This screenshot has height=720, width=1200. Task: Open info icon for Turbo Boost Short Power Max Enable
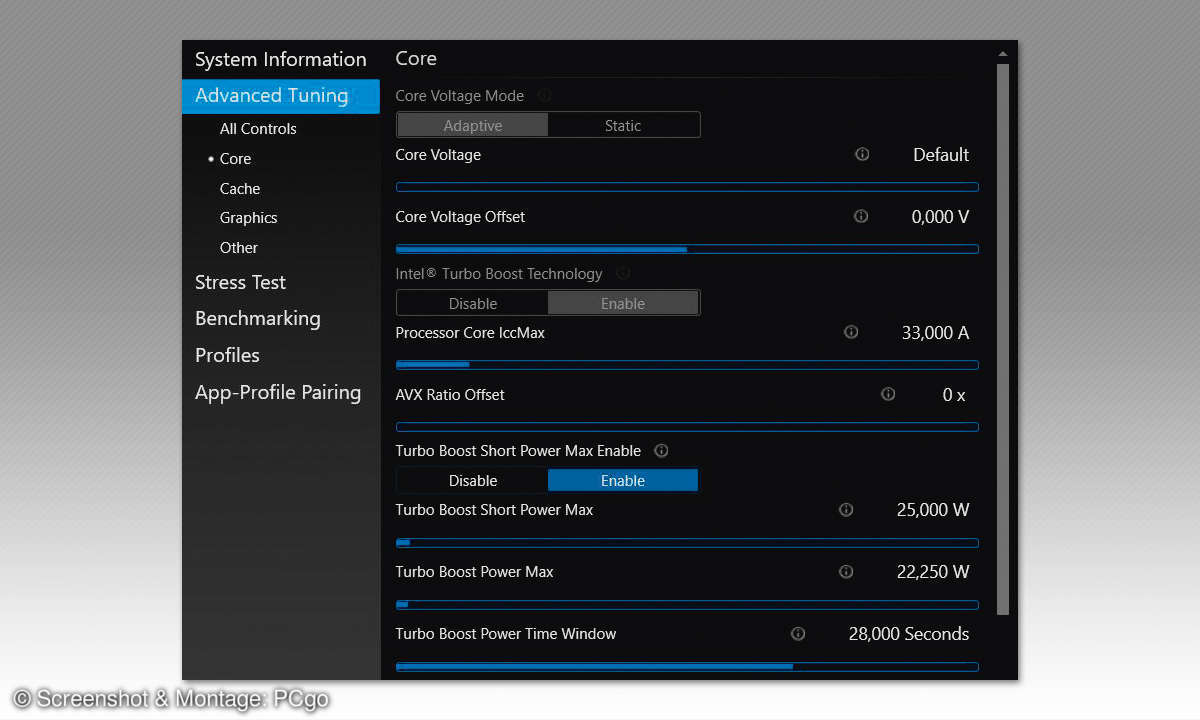click(x=661, y=451)
